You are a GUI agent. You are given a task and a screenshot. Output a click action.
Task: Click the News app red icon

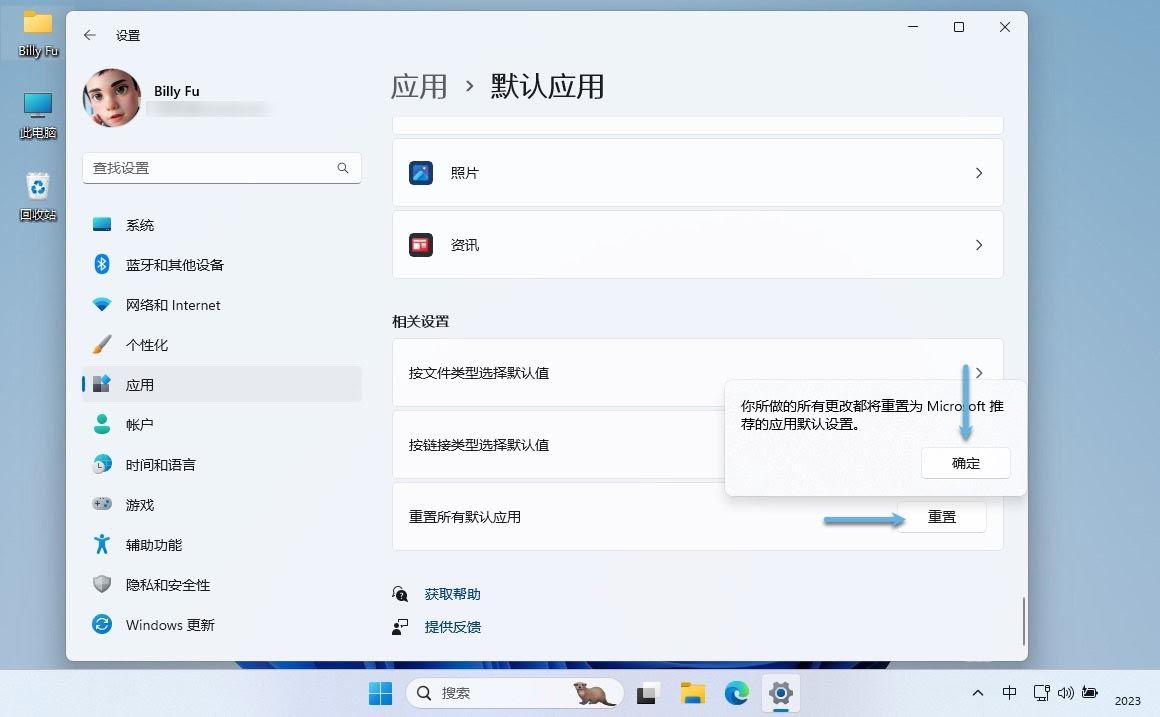(x=421, y=245)
